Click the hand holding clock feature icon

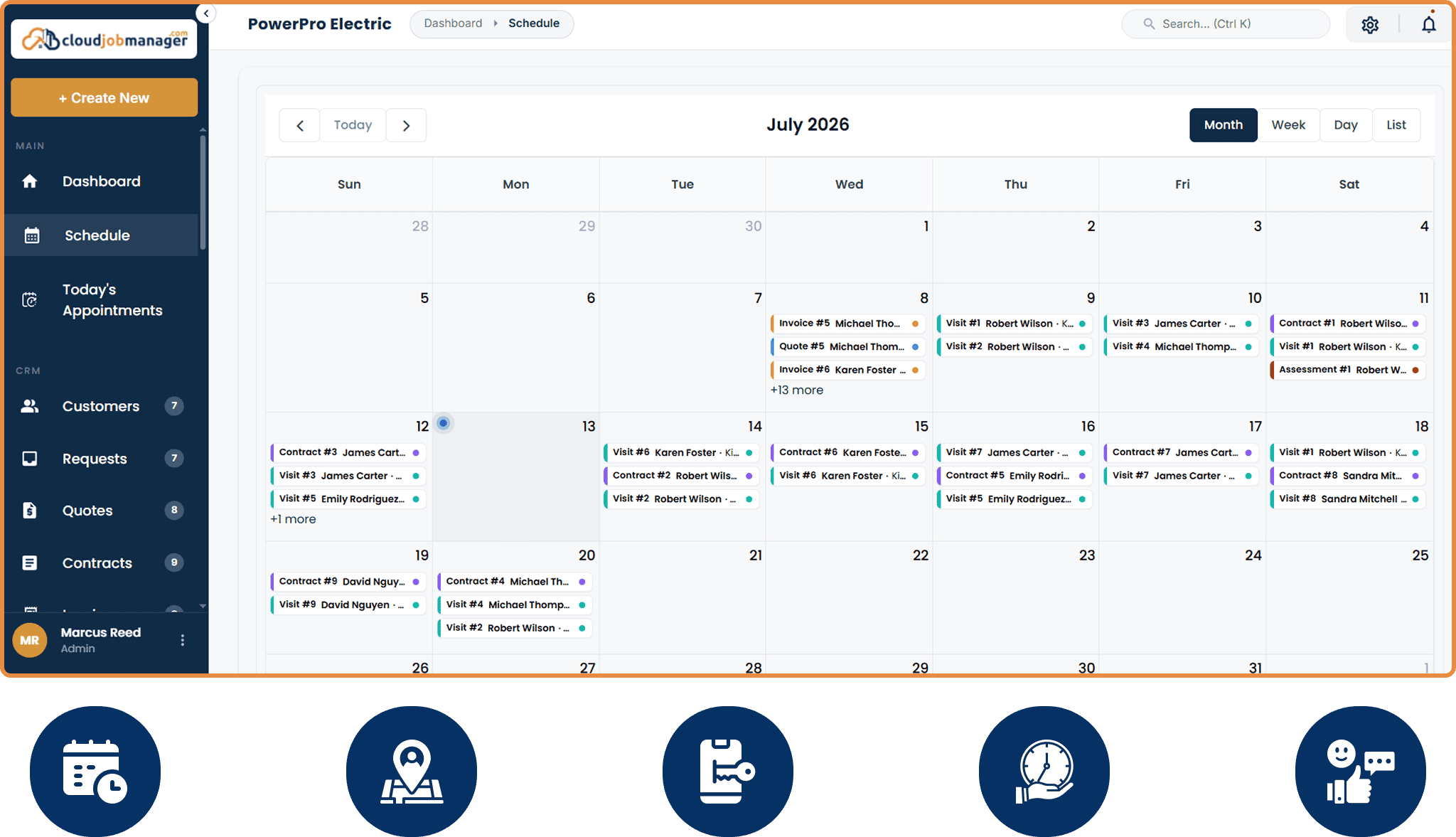[x=1044, y=772]
